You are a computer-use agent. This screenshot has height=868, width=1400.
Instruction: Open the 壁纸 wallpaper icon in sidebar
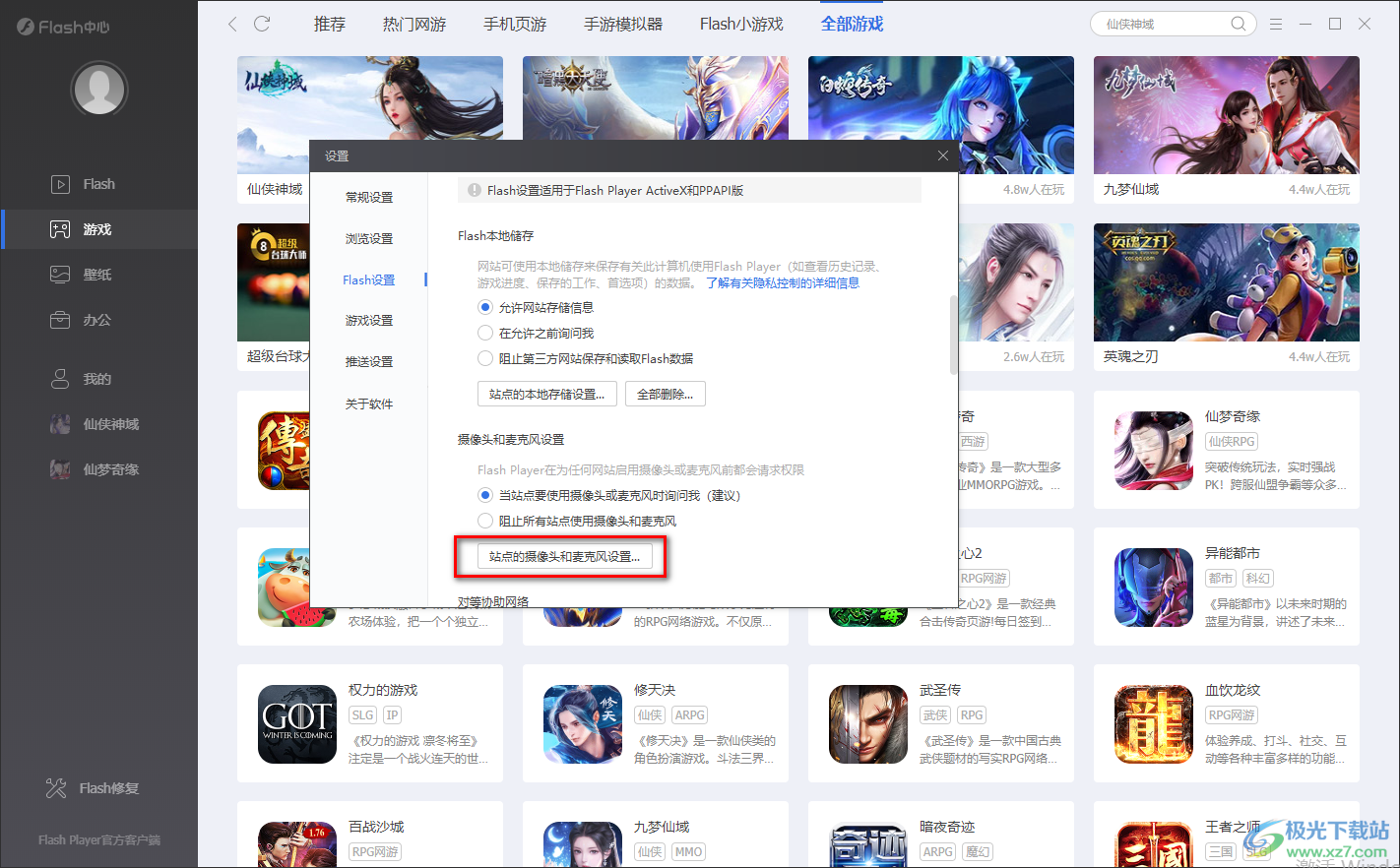(x=60, y=275)
